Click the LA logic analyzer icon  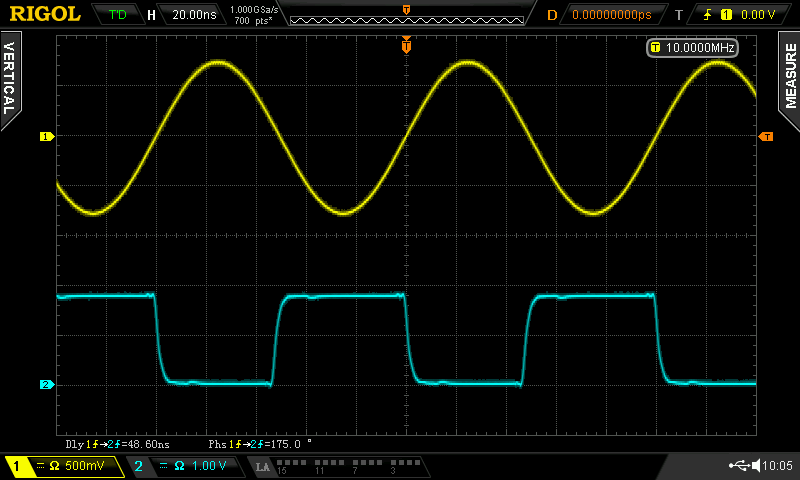(263, 467)
